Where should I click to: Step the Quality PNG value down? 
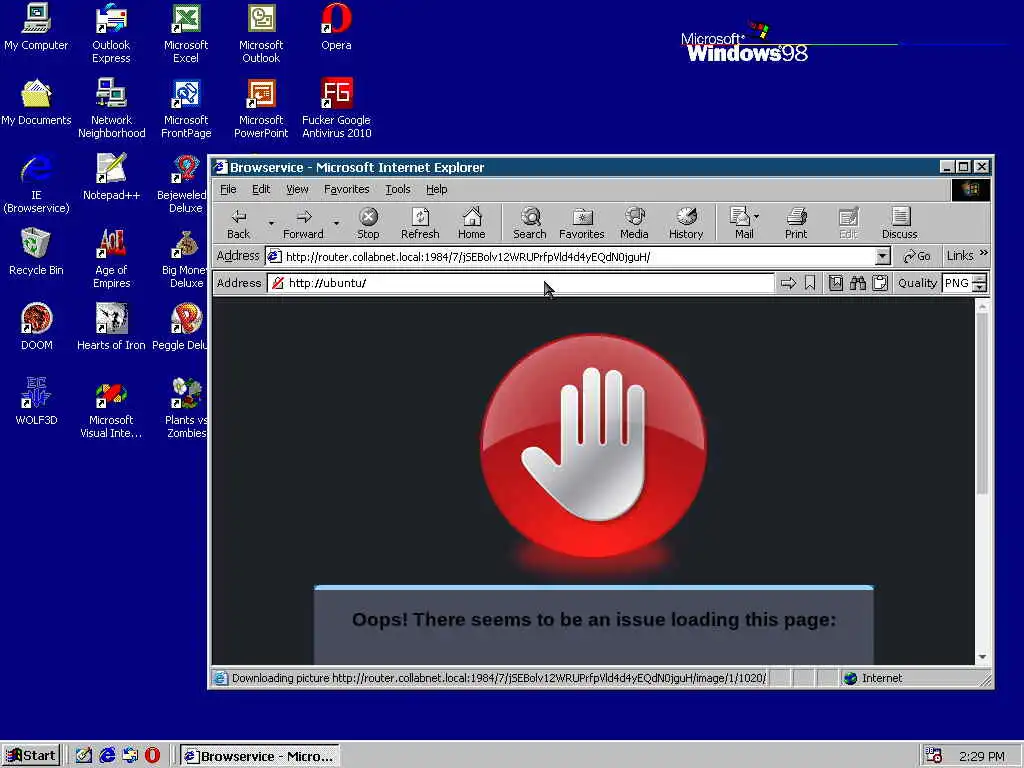click(x=980, y=287)
